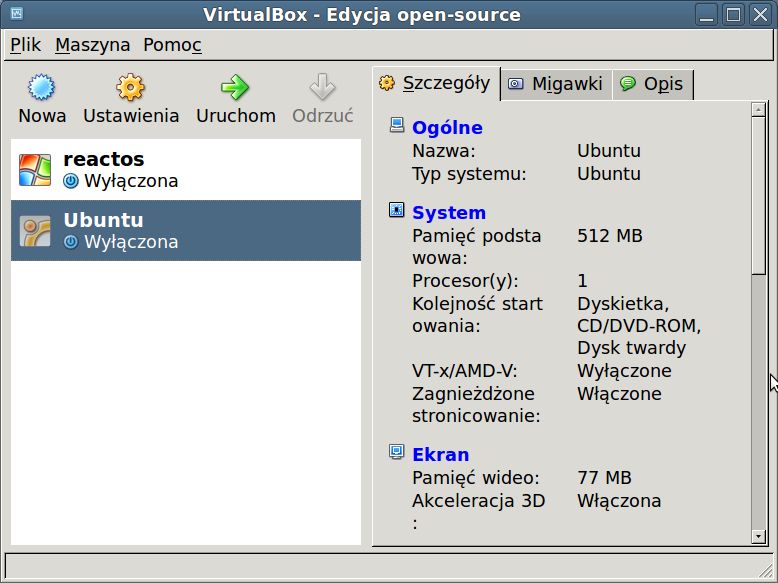This screenshot has height=583, width=778.
Task: Maximize the VirtualBox window
Action: pos(733,14)
